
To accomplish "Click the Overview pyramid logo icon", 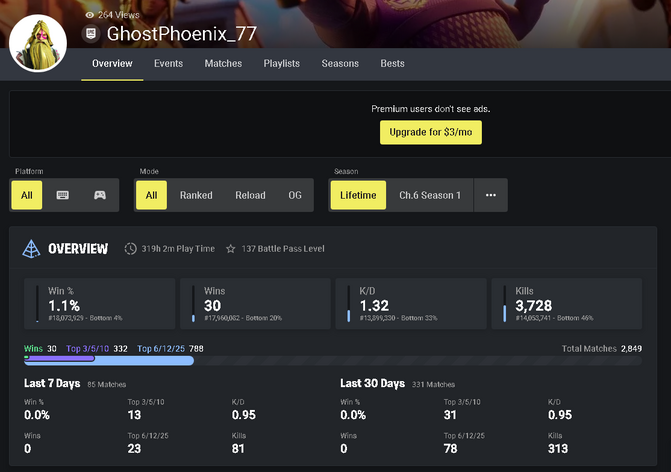I will pyautogui.click(x=31, y=249).
